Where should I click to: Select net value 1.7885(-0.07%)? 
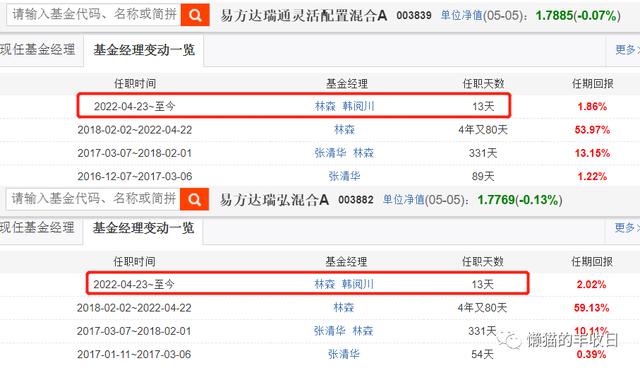[x=578, y=16]
